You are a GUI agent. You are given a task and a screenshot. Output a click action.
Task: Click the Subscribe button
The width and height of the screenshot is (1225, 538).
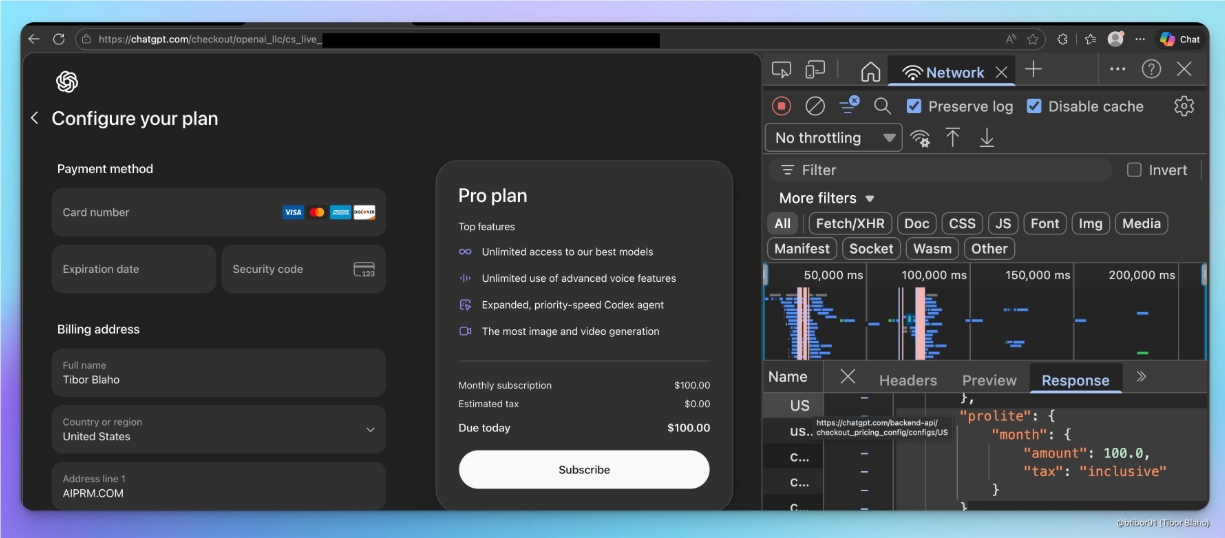(x=584, y=469)
